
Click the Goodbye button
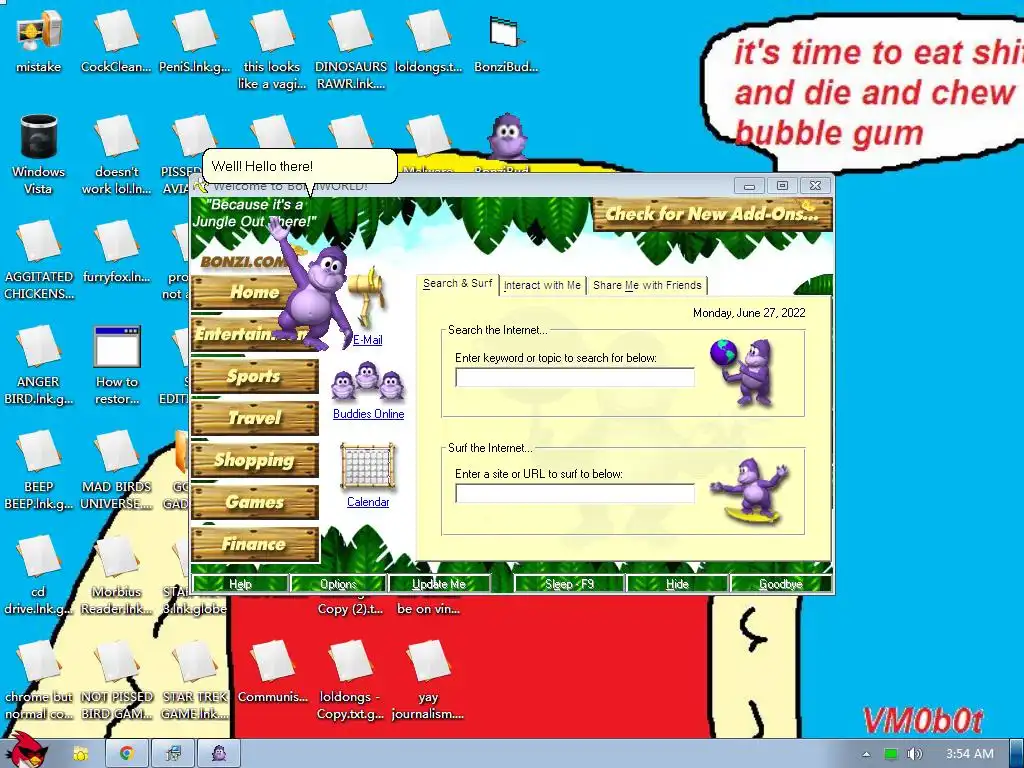click(781, 584)
